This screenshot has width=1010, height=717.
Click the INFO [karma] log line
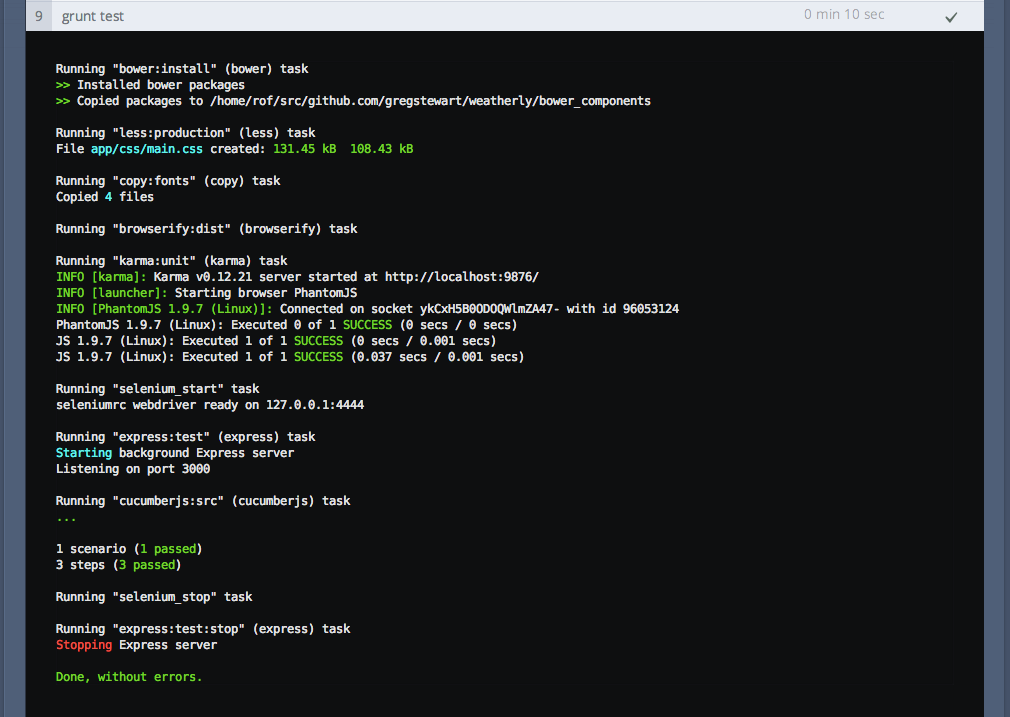point(200,276)
